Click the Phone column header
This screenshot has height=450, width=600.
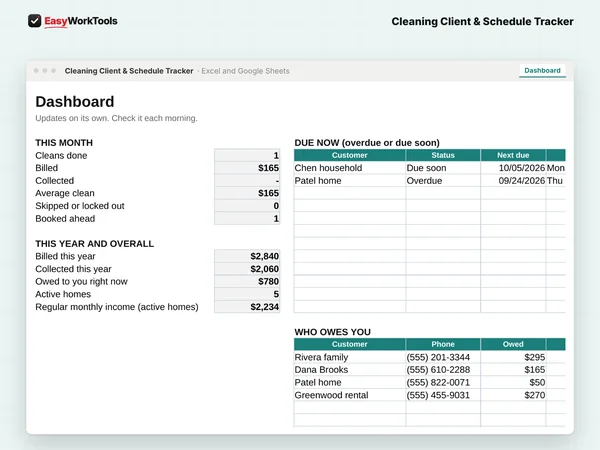coord(443,344)
